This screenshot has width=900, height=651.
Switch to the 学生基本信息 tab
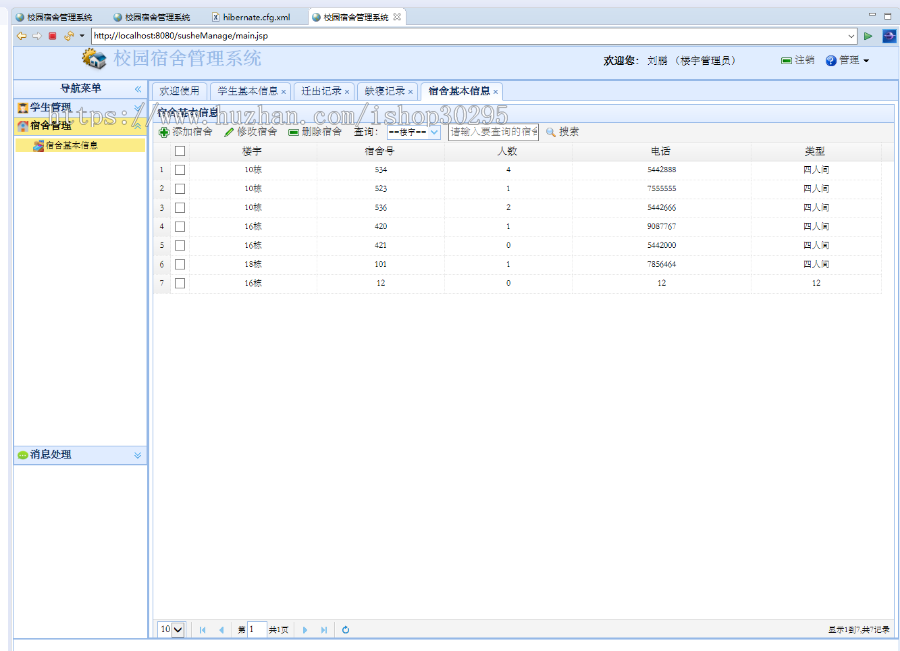coord(247,91)
